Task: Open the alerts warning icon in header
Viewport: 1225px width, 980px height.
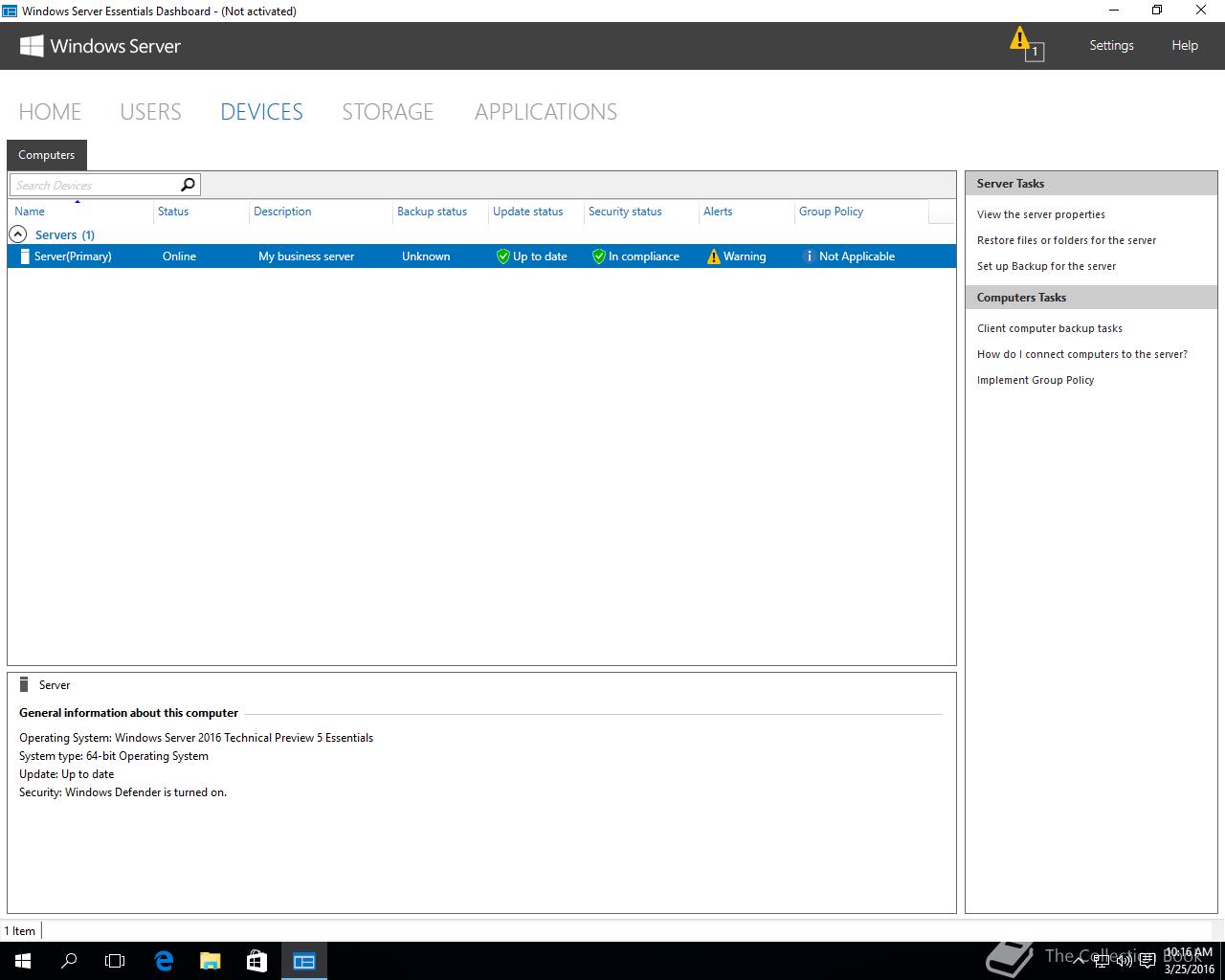Action: point(1026,44)
